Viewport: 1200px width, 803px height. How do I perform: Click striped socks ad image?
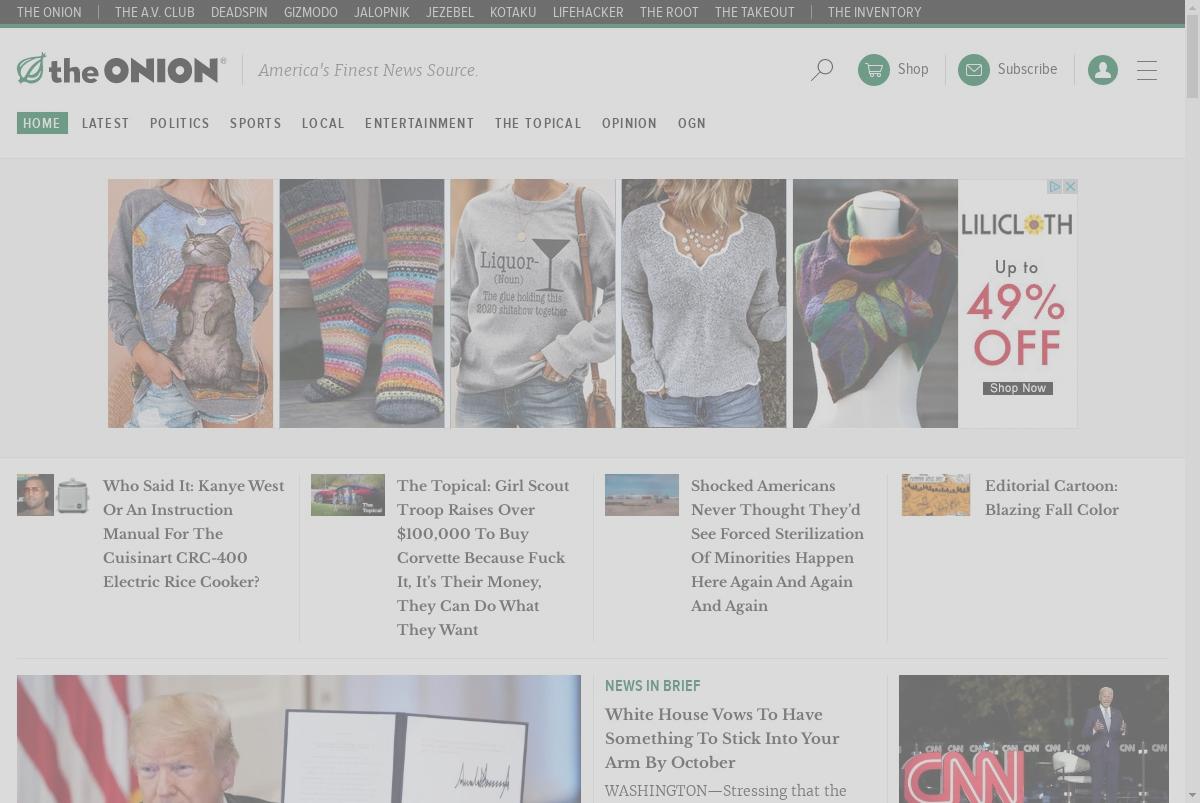point(362,303)
